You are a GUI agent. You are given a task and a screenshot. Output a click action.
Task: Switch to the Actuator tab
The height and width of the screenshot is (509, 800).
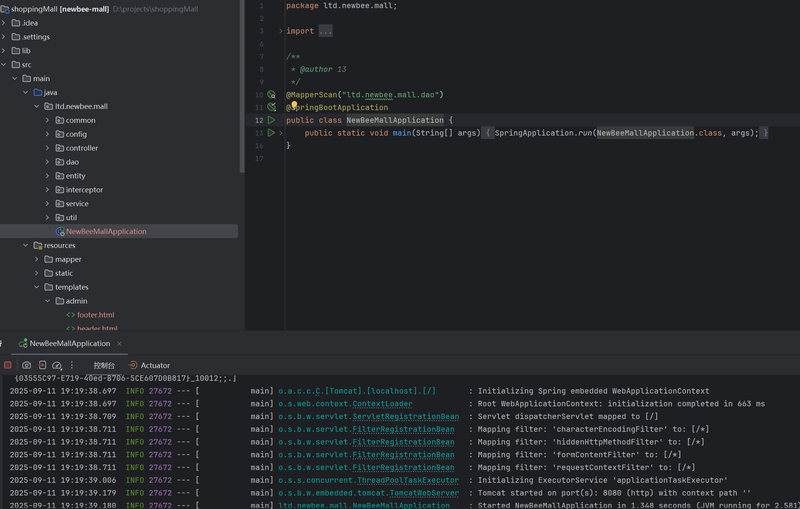149,365
